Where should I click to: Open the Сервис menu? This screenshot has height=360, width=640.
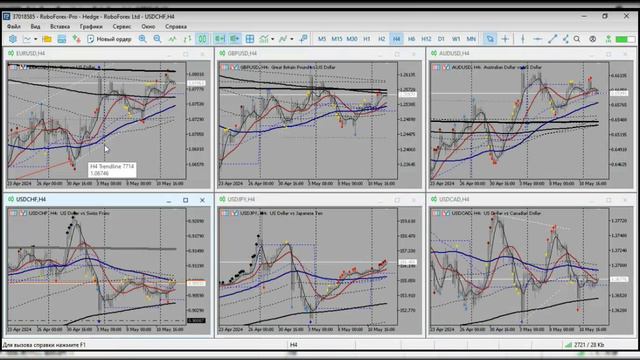click(122, 27)
